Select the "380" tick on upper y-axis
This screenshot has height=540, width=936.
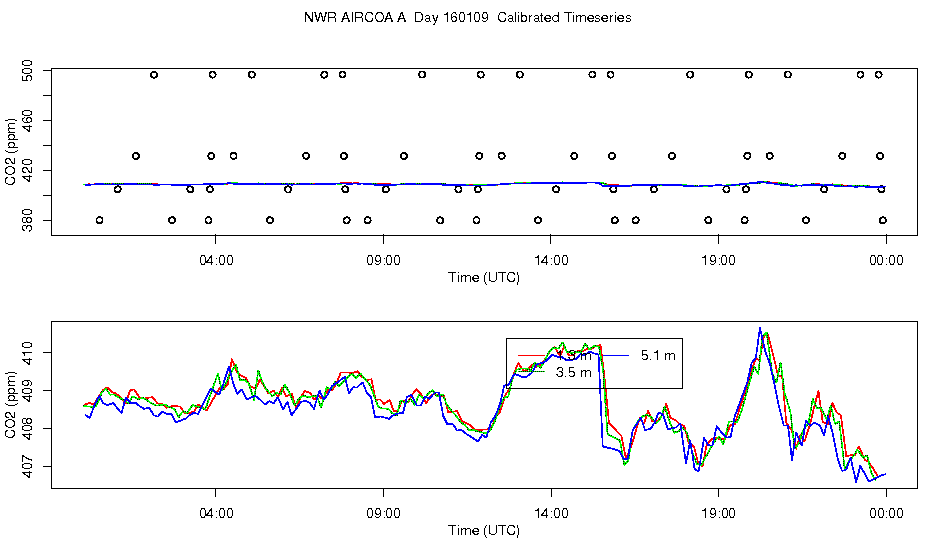pos(27,221)
